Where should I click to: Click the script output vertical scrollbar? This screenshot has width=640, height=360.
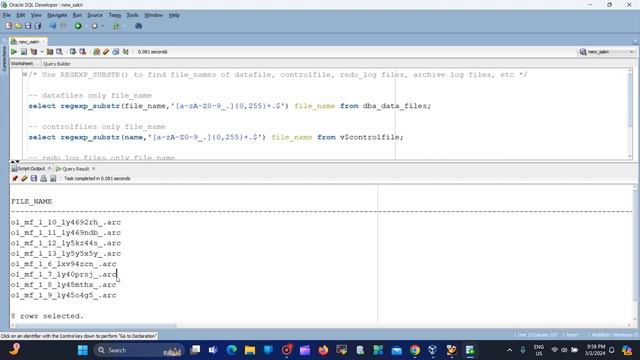[635, 253]
